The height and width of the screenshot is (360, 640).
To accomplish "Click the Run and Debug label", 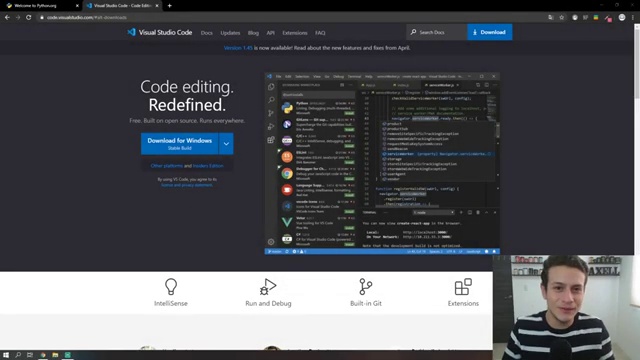I will point(268,303).
